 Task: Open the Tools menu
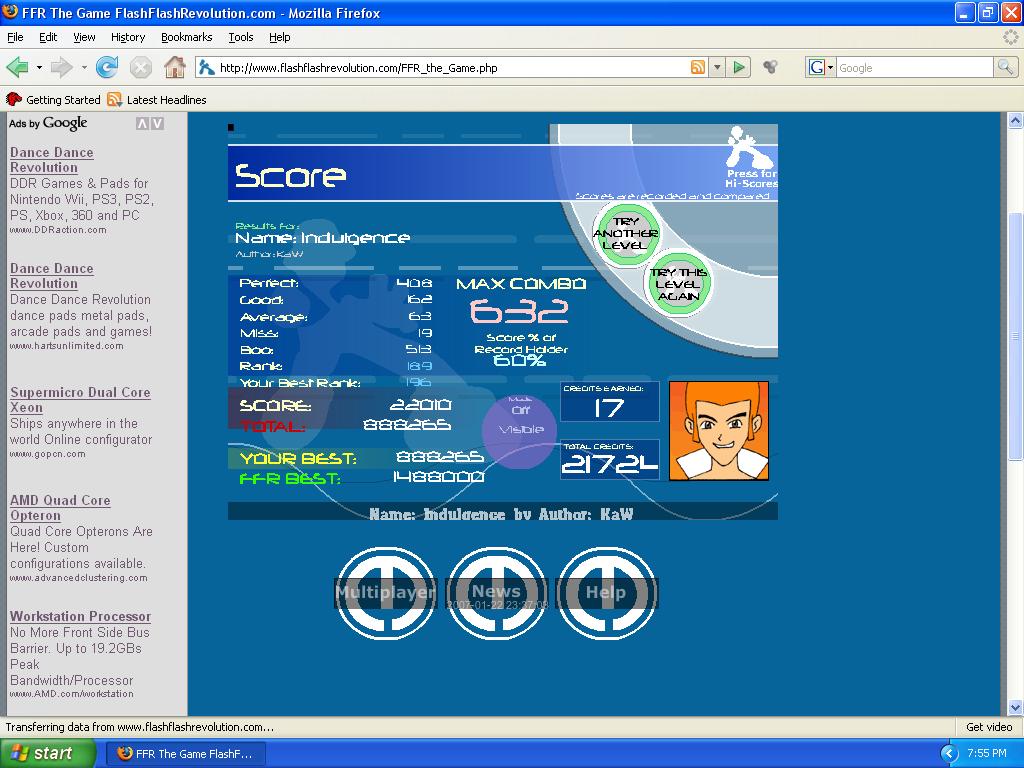(240, 37)
